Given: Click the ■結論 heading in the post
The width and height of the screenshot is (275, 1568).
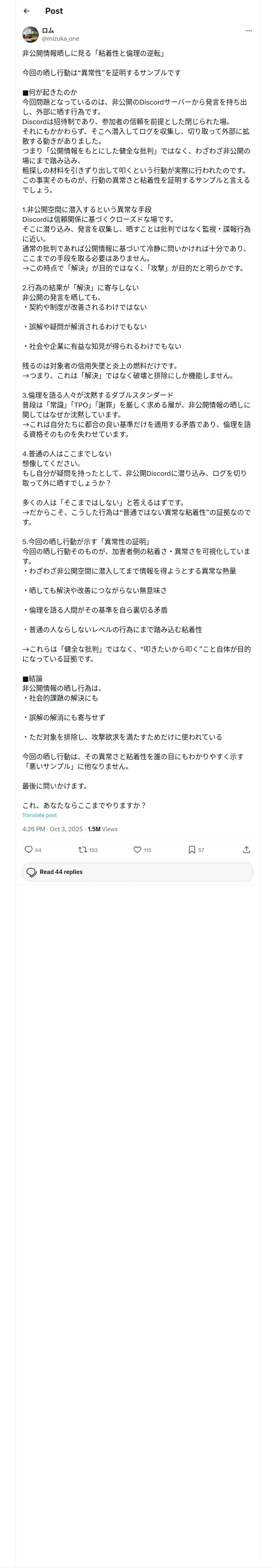Looking at the screenshot, I should [32, 678].
